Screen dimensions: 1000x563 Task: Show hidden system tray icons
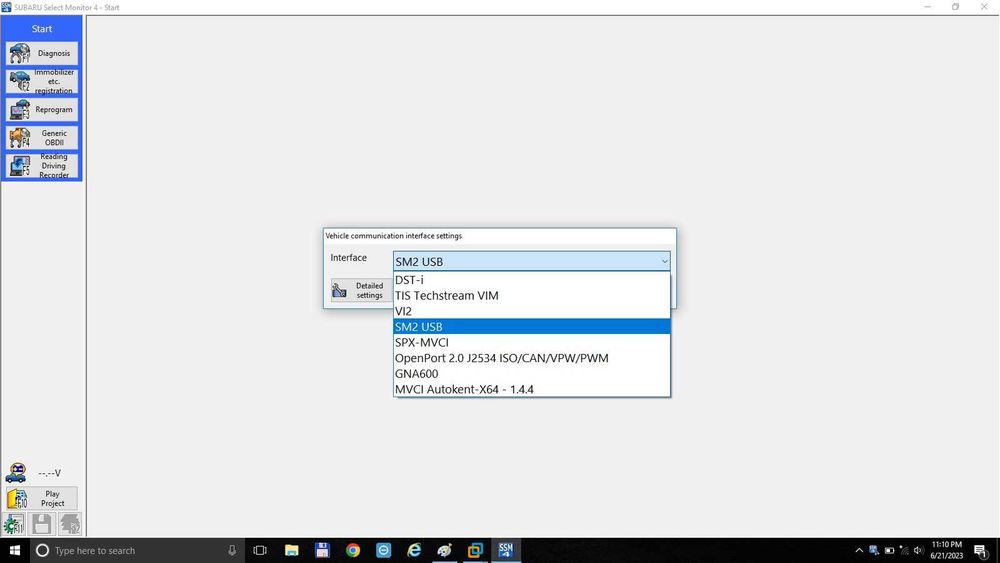click(x=859, y=550)
